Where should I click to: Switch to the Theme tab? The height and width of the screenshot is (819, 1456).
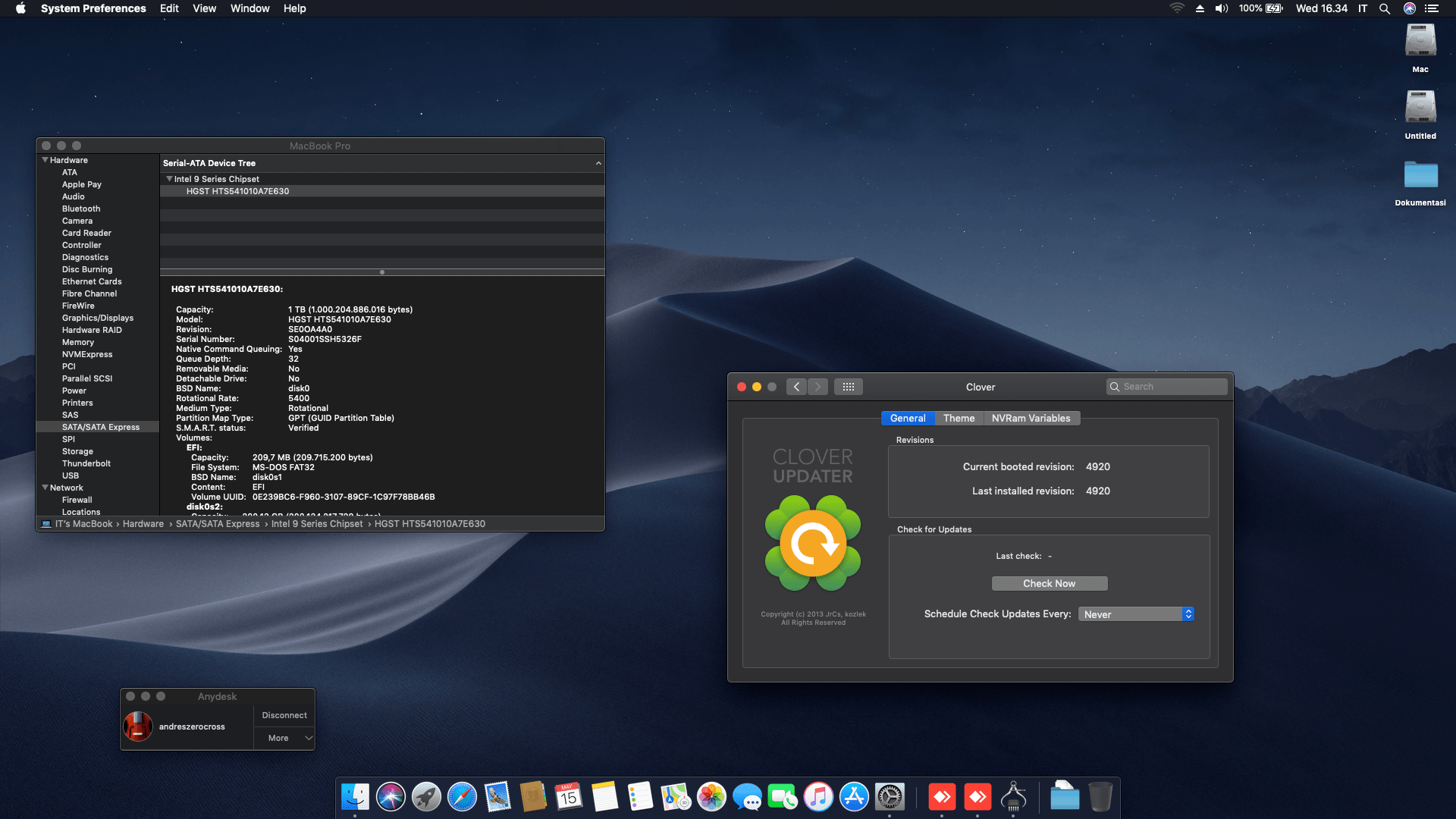pos(959,418)
